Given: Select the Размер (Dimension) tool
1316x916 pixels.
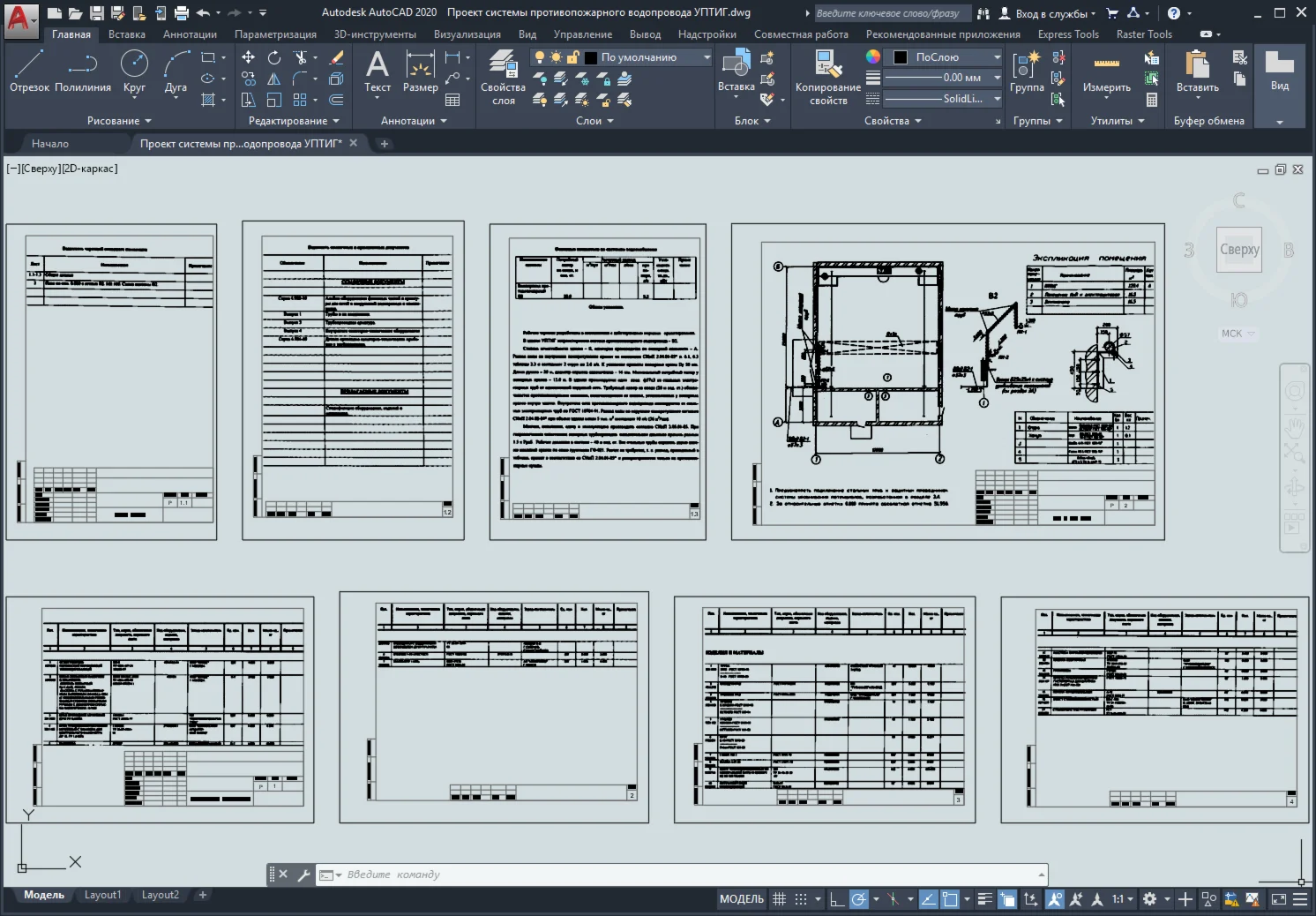Looking at the screenshot, I should point(421,71).
